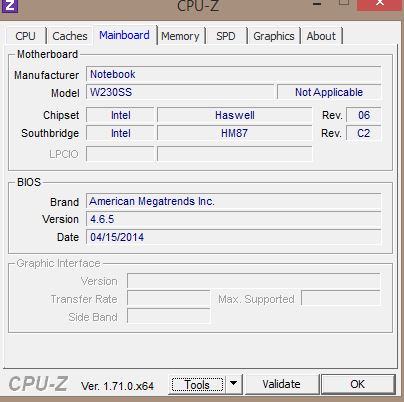The width and height of the screenshot is (404, 402).
Task: Click the Not Applicable model revision field
Action: (329, 92)
